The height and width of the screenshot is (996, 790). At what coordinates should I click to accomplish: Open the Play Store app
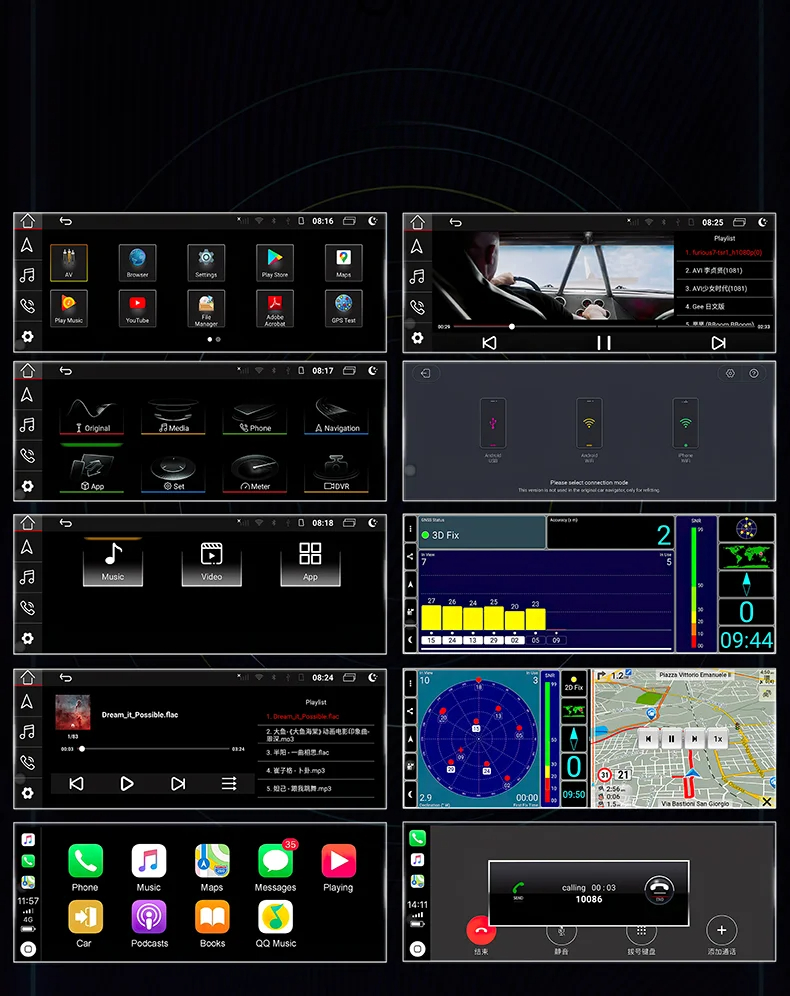[x=274, y=262]
